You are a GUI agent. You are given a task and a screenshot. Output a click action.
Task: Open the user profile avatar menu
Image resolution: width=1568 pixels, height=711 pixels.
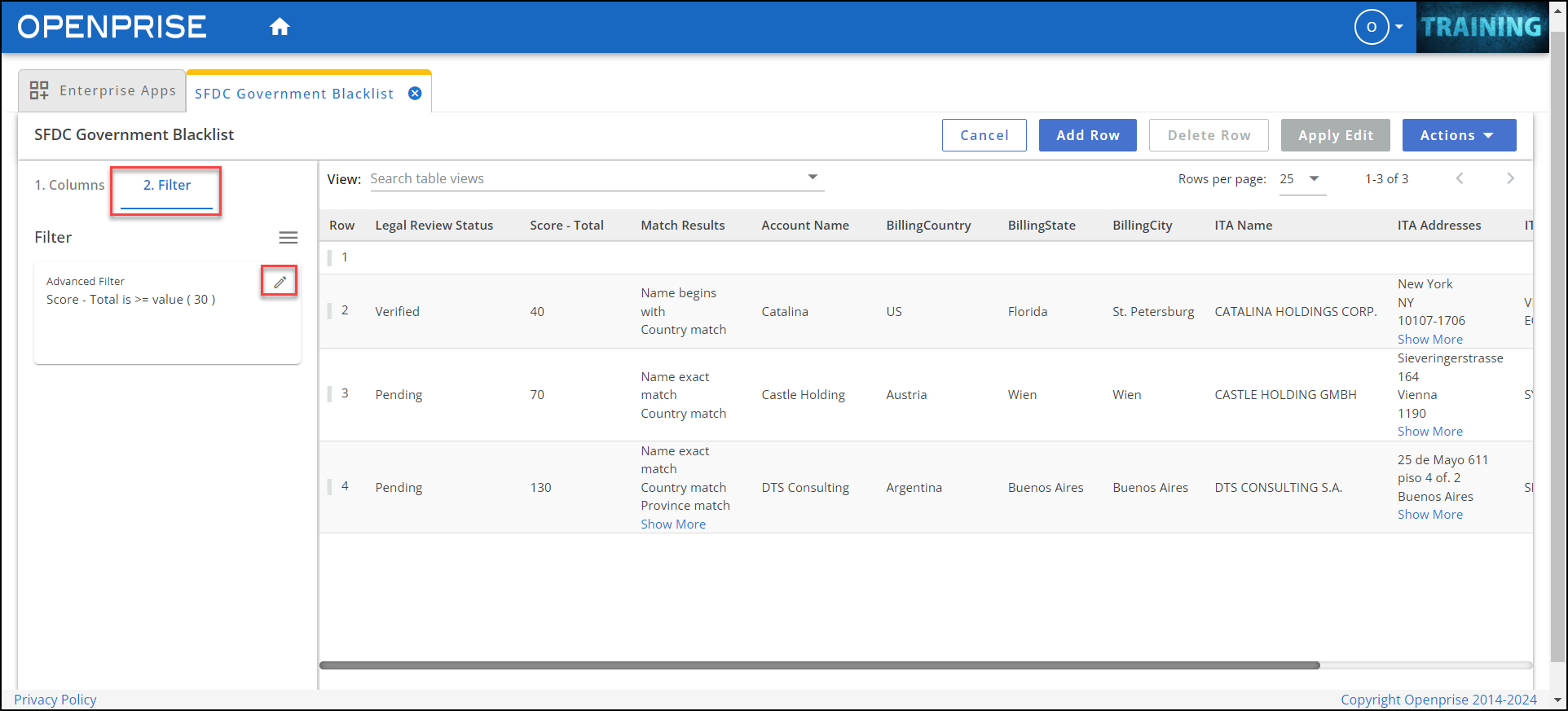pos(1372,27)
